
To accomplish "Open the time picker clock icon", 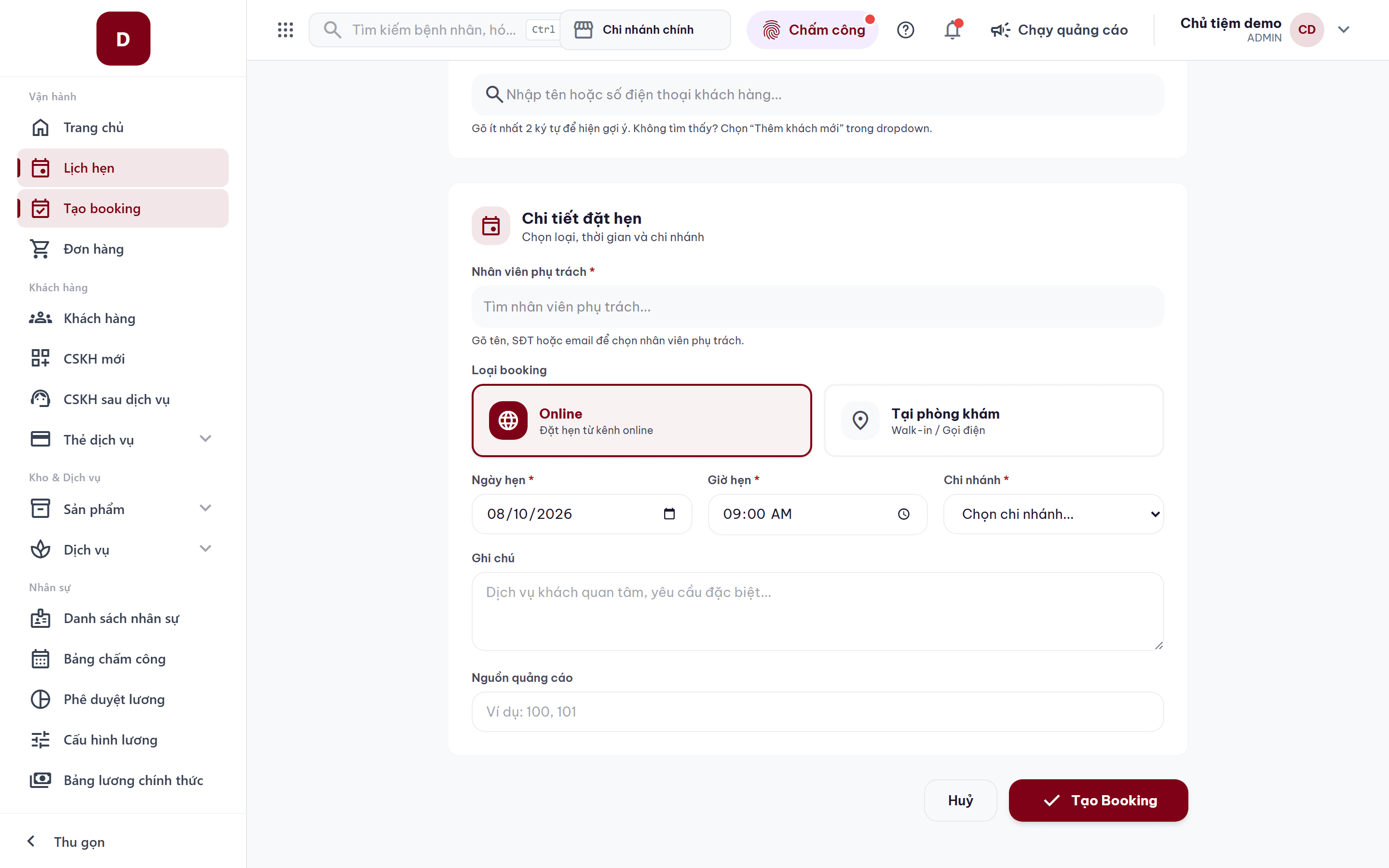I will point(904,515).
